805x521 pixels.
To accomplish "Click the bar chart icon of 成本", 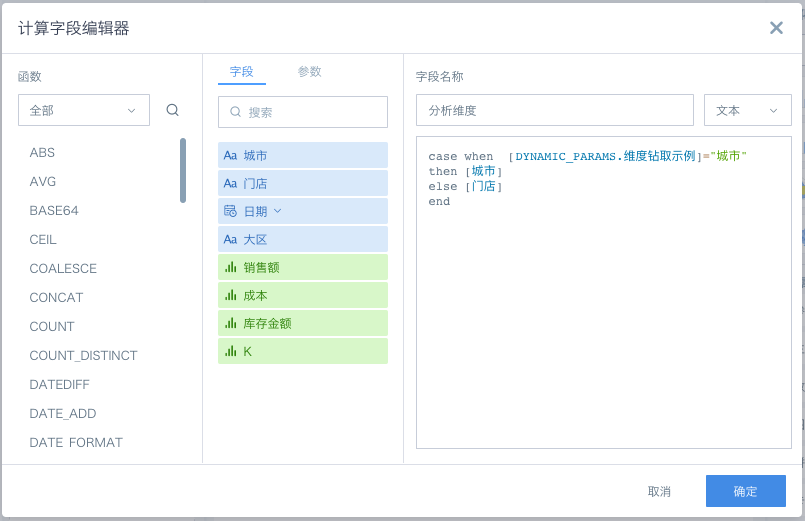I will (231, 295).
